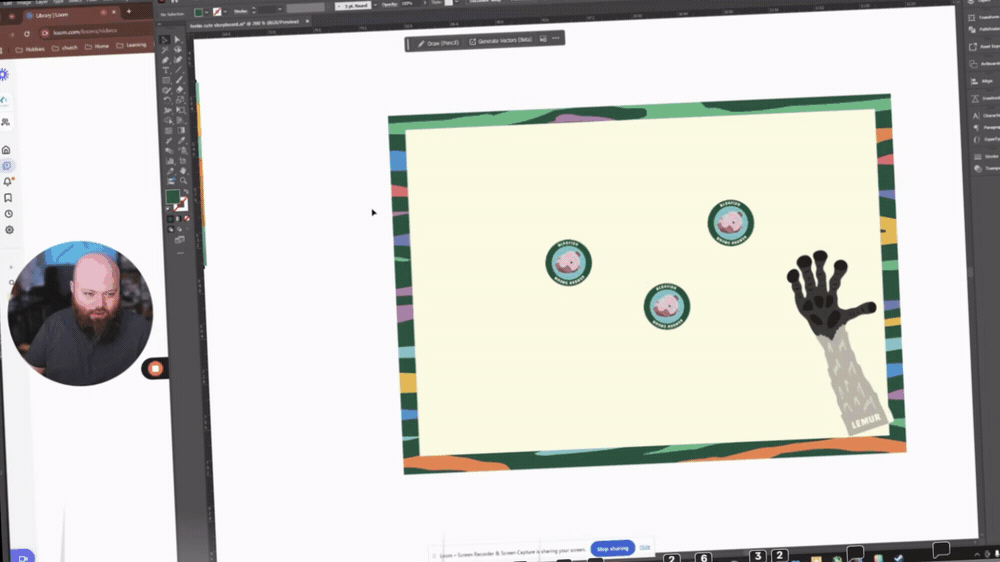Change the screen mode
This screenshot has height=562, width=1000.
tap(179, 239)
